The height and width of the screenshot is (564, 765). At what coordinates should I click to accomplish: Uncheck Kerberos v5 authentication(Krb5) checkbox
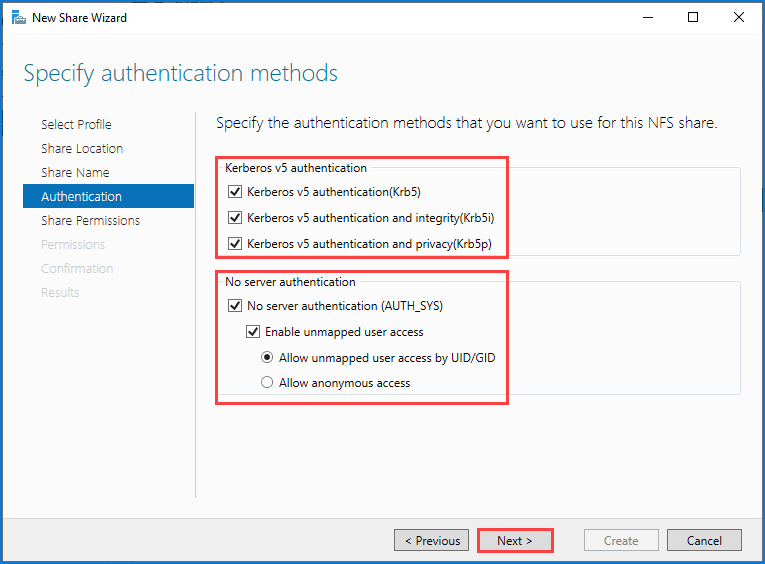click(235, 192)
